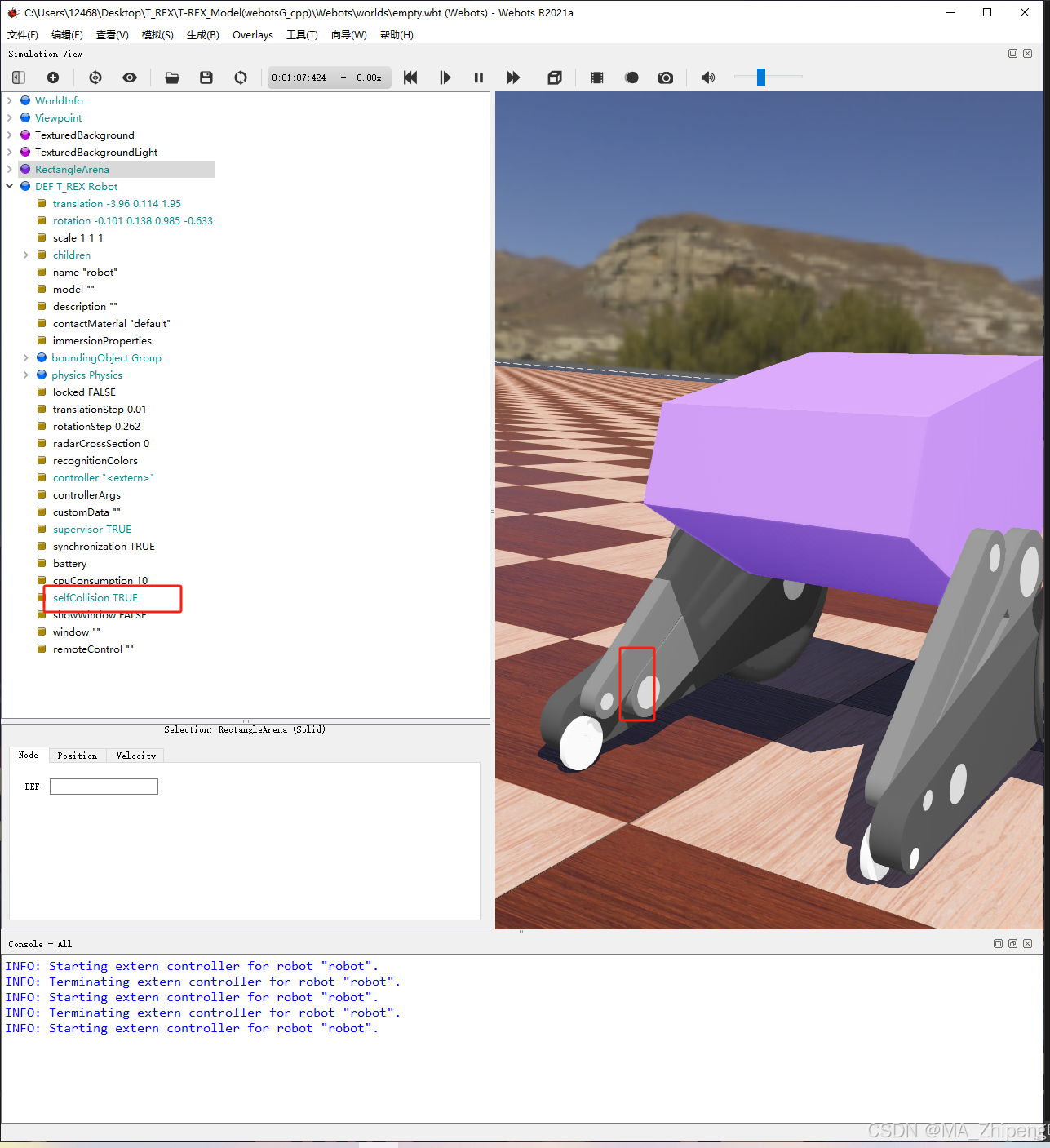Reload the world with the reload icon
Image resolution: width=1050 pixels, height=1148 pixels.
click(x=241, y=78)
